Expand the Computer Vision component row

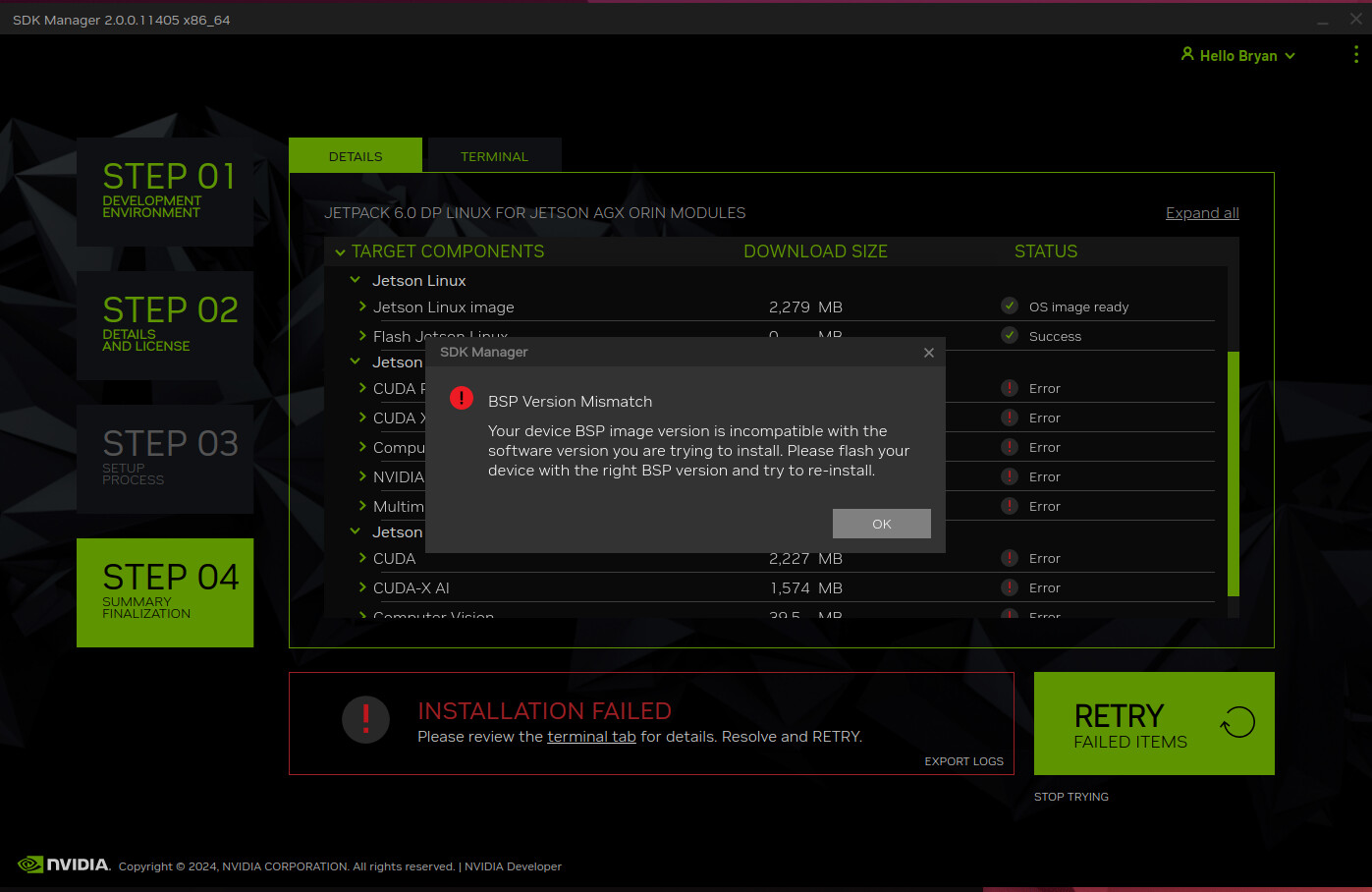click(361, 616)
